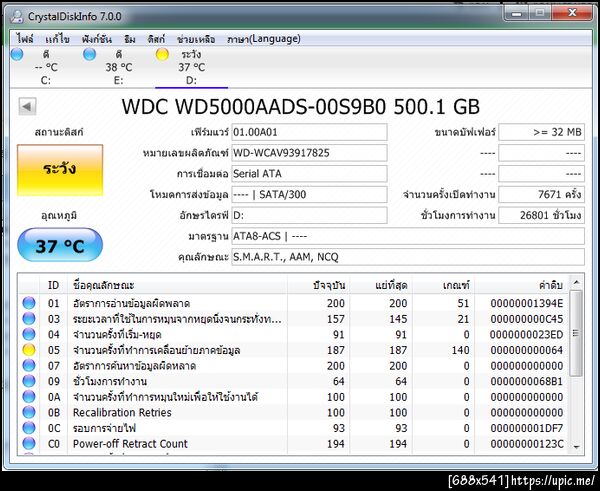
Task: Click threshold value 140 in row 05
Action: click(x=460, y=350)
